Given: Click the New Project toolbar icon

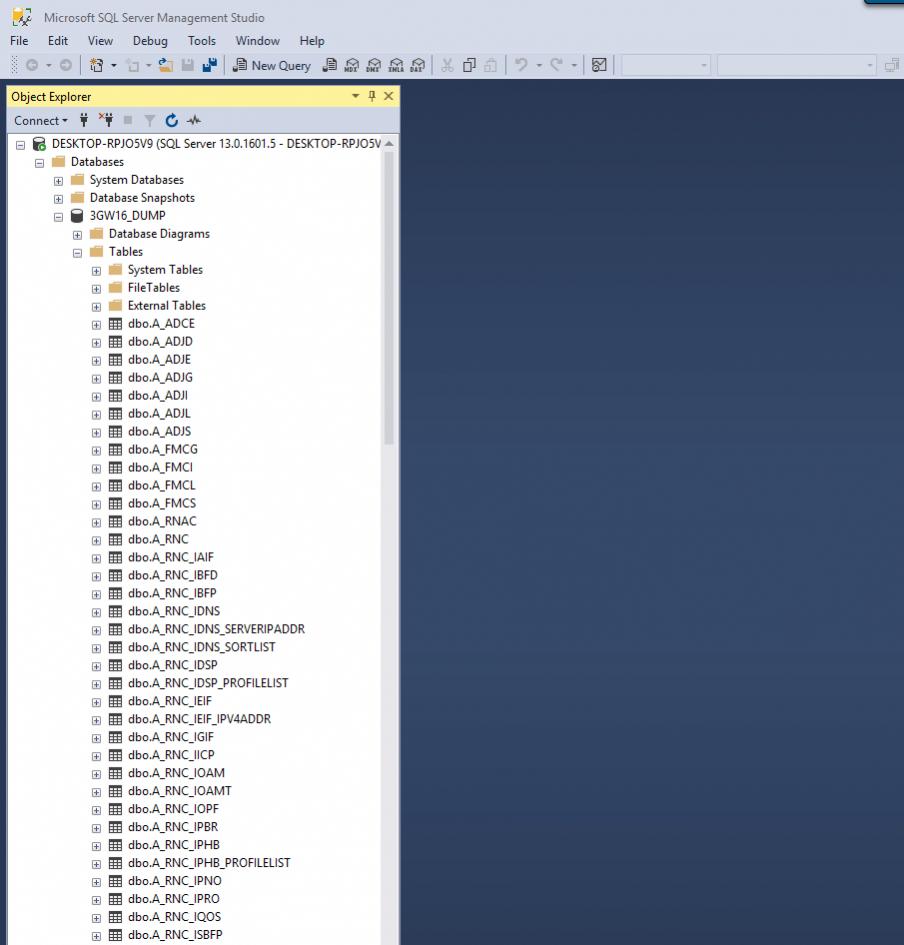Looking at the screenshot, I should click(96, 65).
